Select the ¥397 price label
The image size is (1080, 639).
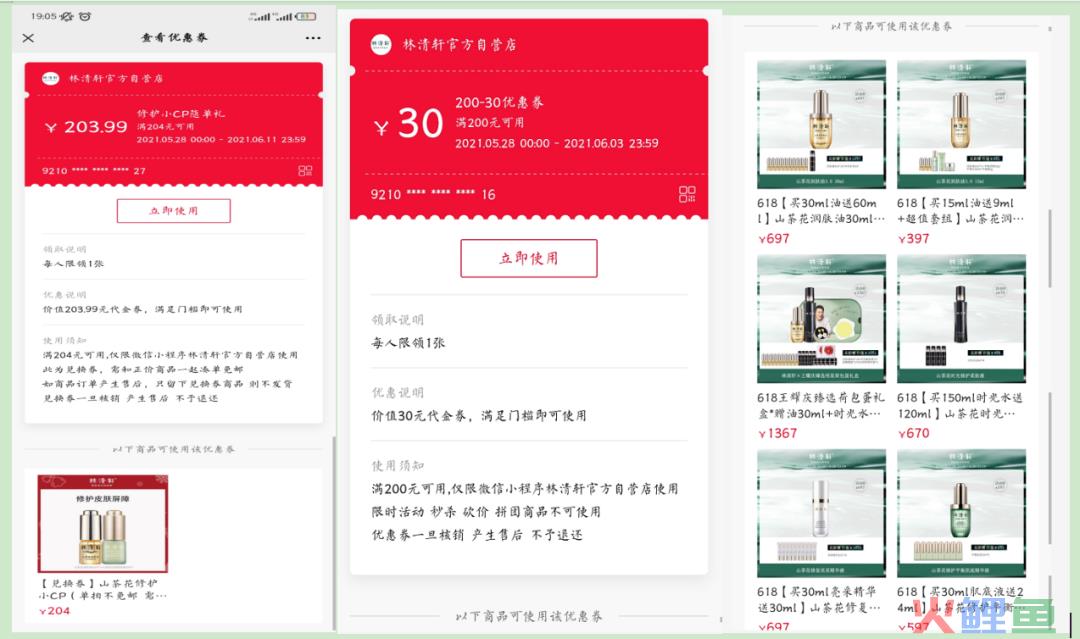914,239
